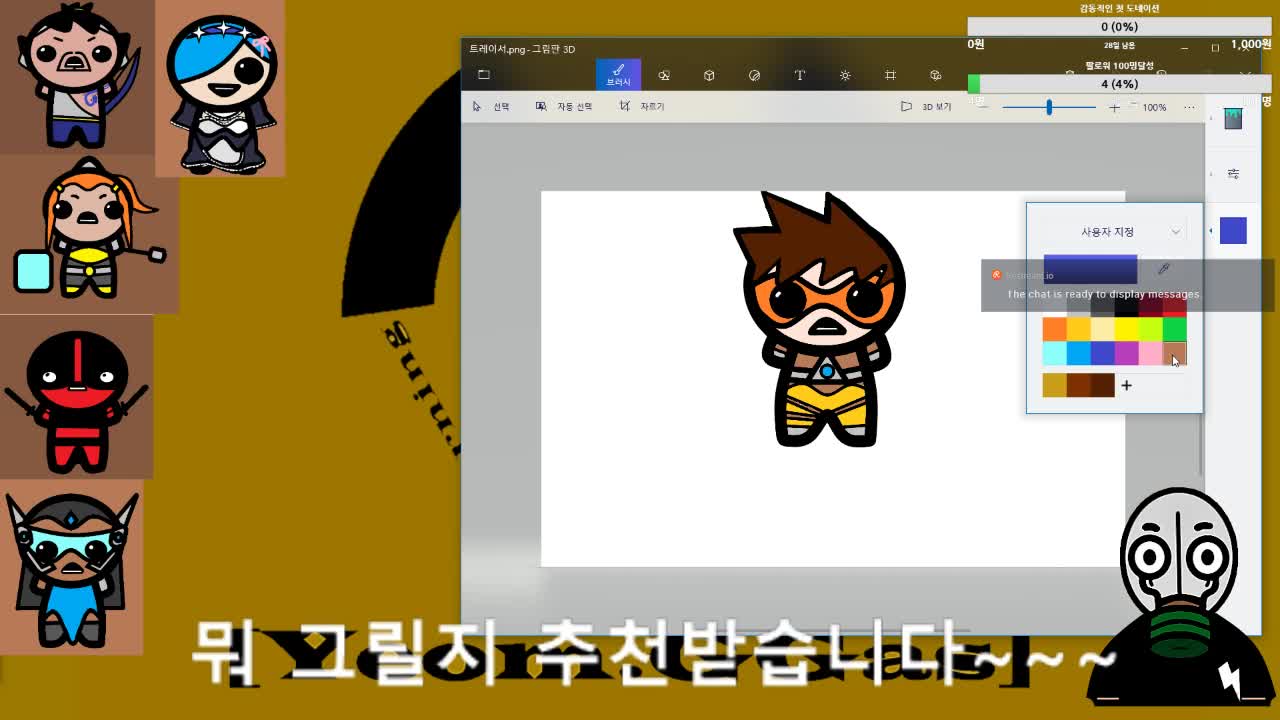
Task: Click the 자르기 crop tool
Action: pyautogui.click(x=641, y=106)
